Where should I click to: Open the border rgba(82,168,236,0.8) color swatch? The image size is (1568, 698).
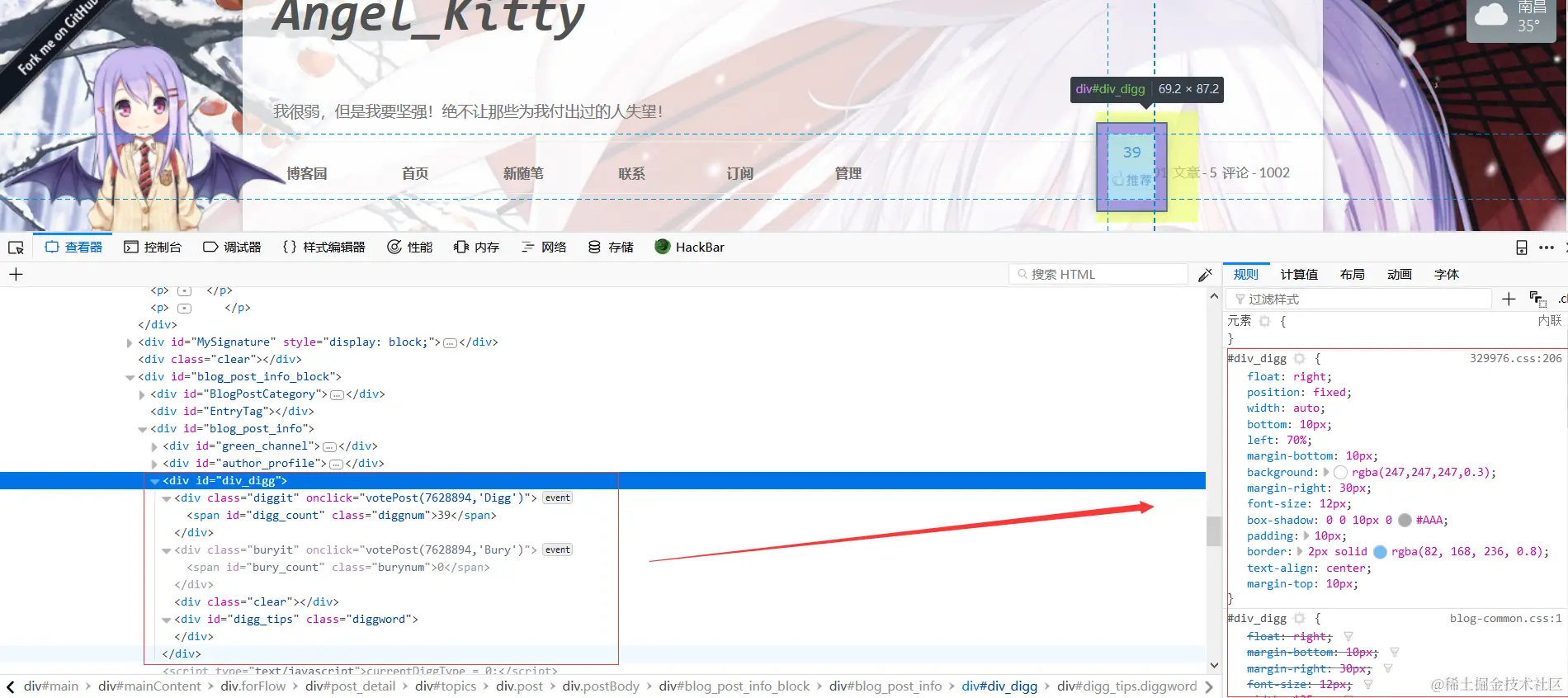tap(1380, 551)
